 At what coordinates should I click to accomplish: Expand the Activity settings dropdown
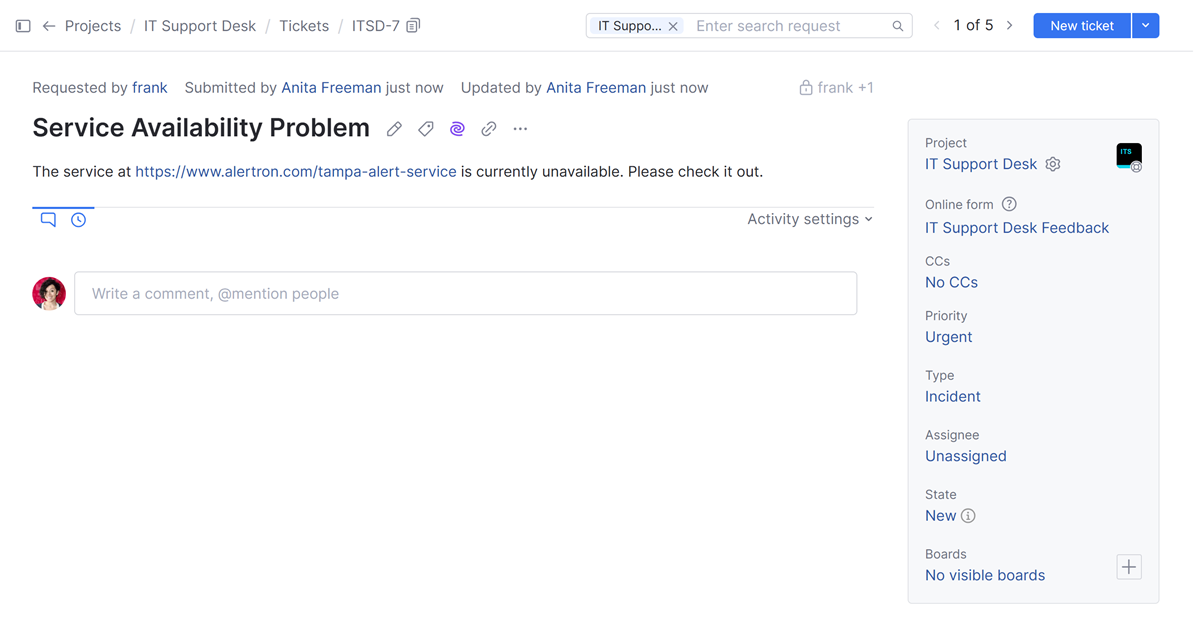(x=810, y=219)
